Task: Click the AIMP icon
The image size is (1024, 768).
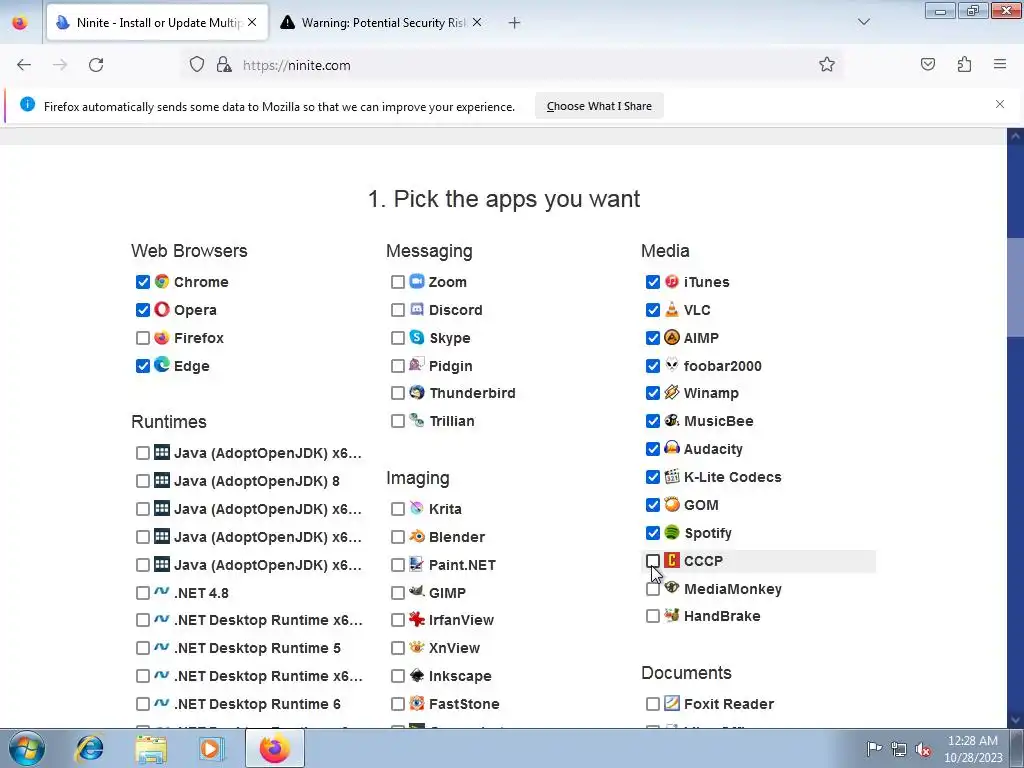Action: [x=672, y=337]
